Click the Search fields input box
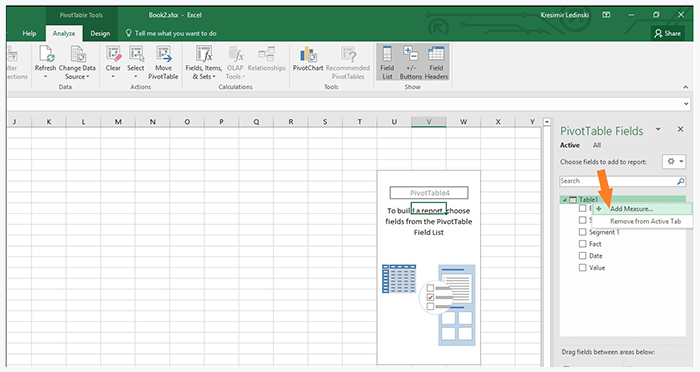The height and width of the screenshot is (372, 700). point(623,181)
